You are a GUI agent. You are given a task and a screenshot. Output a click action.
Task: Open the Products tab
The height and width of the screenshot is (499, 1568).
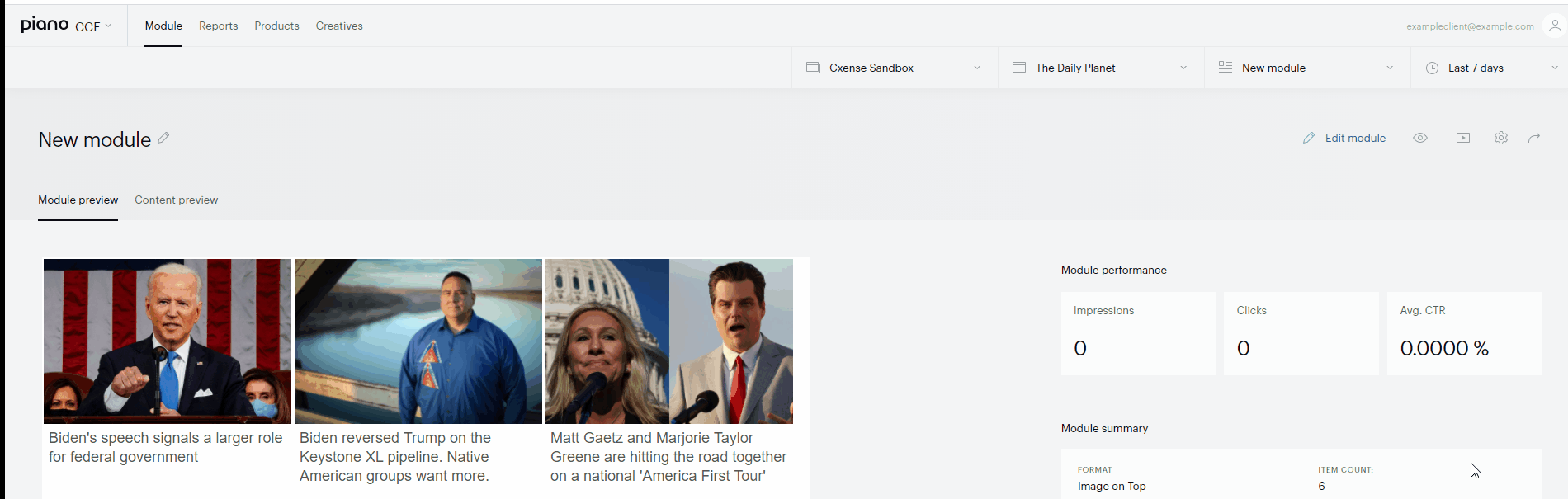pyautogui.click(x=276, y=26)
